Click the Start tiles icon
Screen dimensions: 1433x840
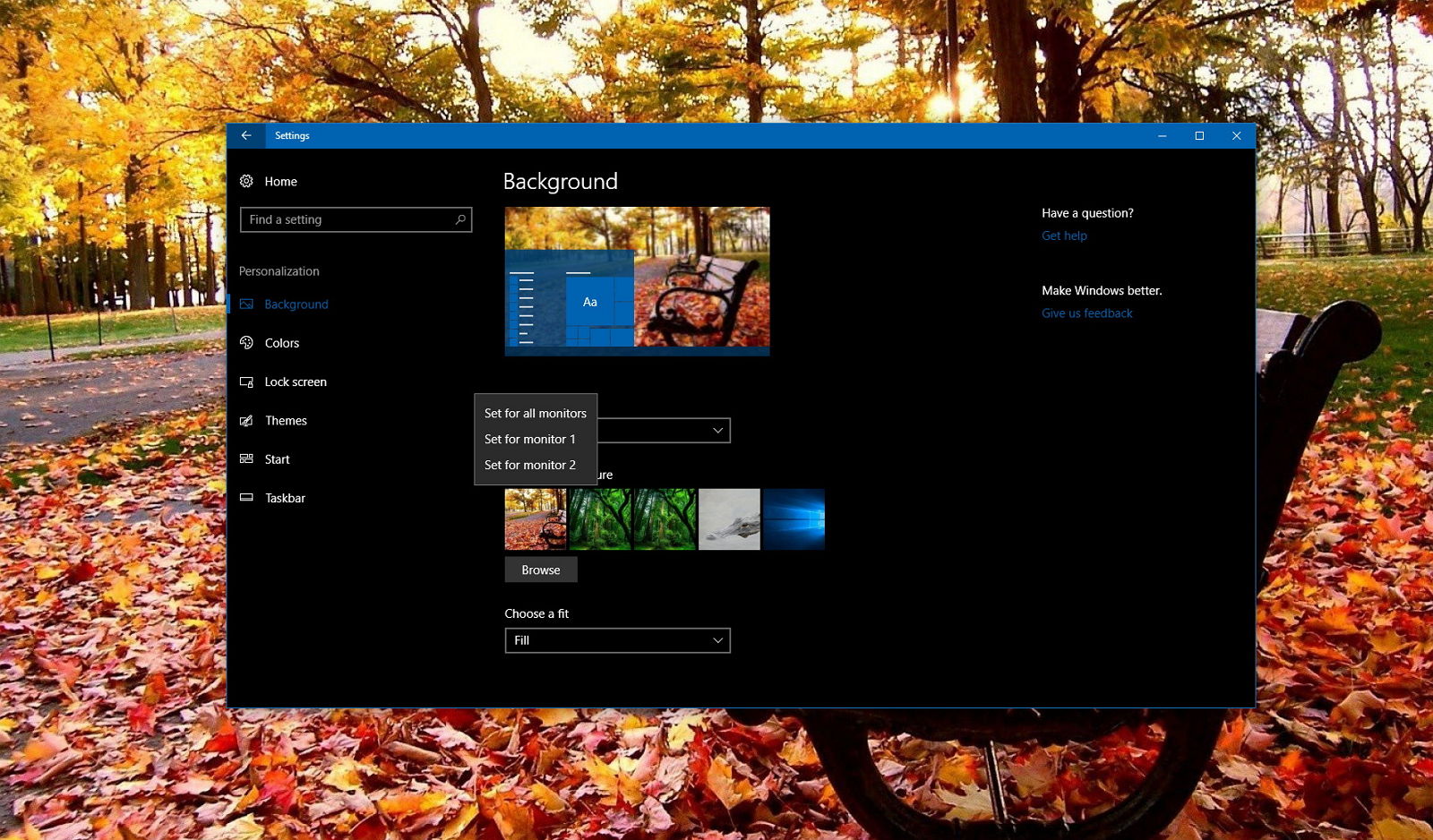coord(246,459)
